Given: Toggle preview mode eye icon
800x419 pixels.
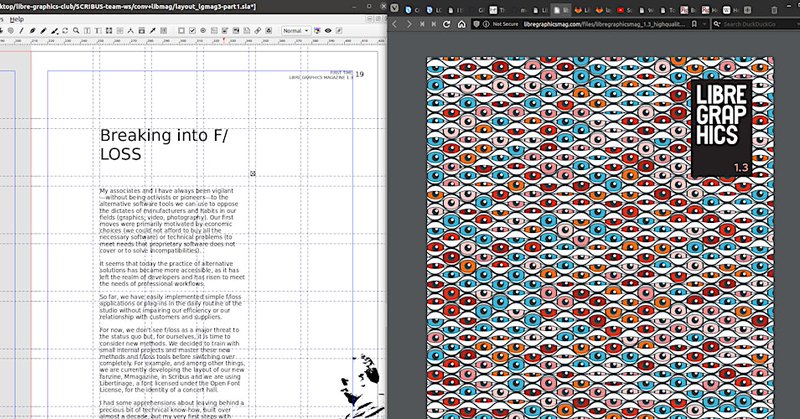Looking at the screenshot, I should click(x=328, y=31).
